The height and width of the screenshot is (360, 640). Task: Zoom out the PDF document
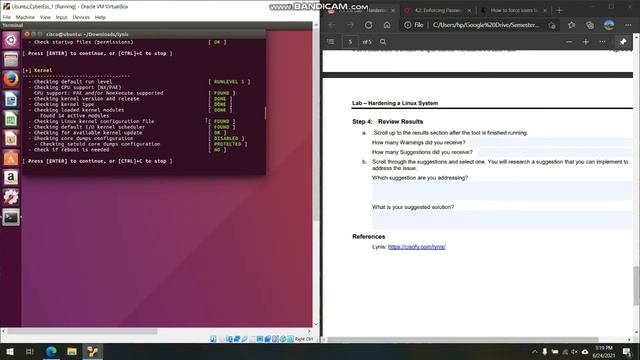coord(569,42)
